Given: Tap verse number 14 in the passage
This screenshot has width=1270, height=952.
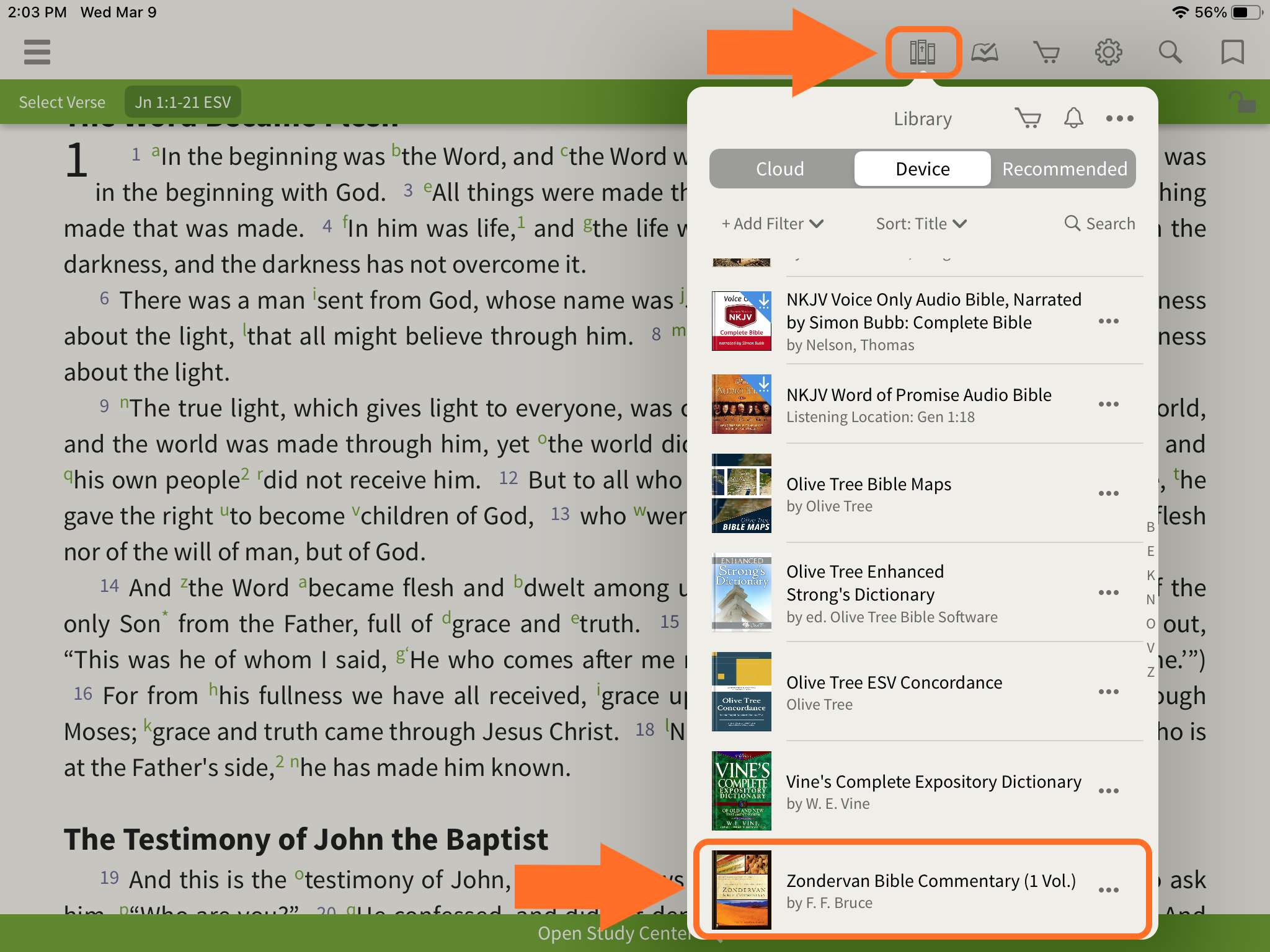Looking at the screenshot, I should tap(109, 586).
